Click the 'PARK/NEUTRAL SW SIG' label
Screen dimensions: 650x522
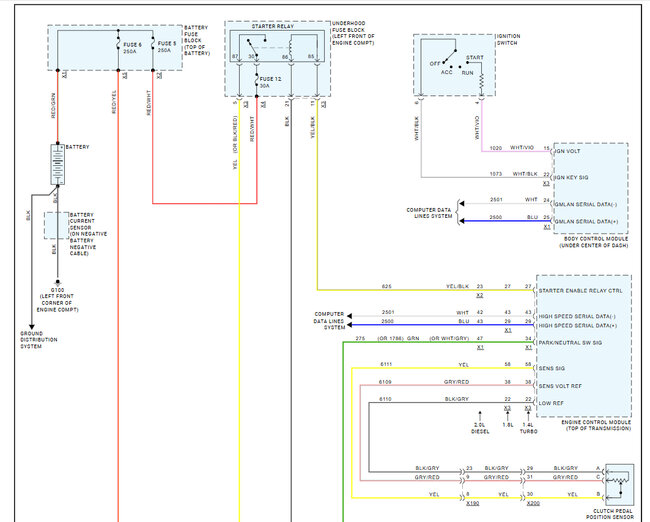pos(570,343)
